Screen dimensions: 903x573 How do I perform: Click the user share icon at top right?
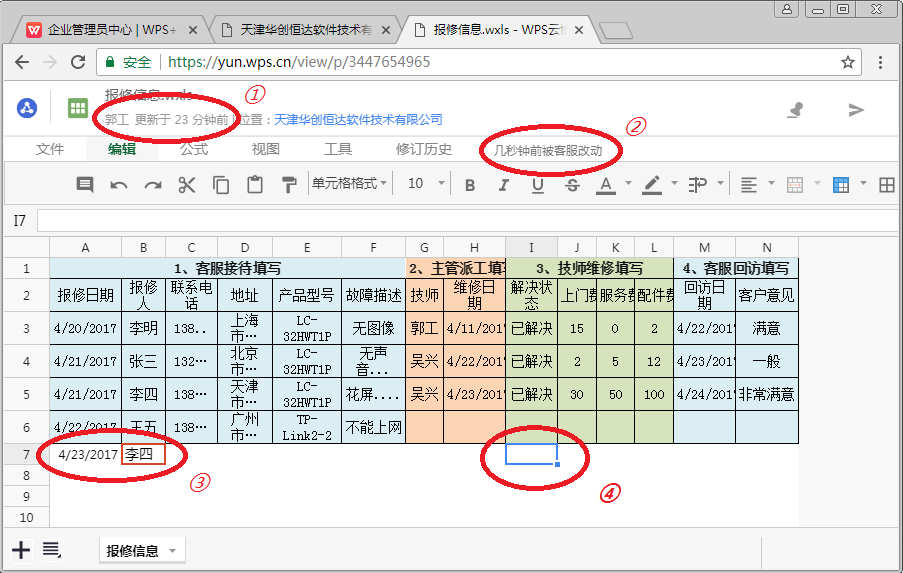click(x=796, y=109)
